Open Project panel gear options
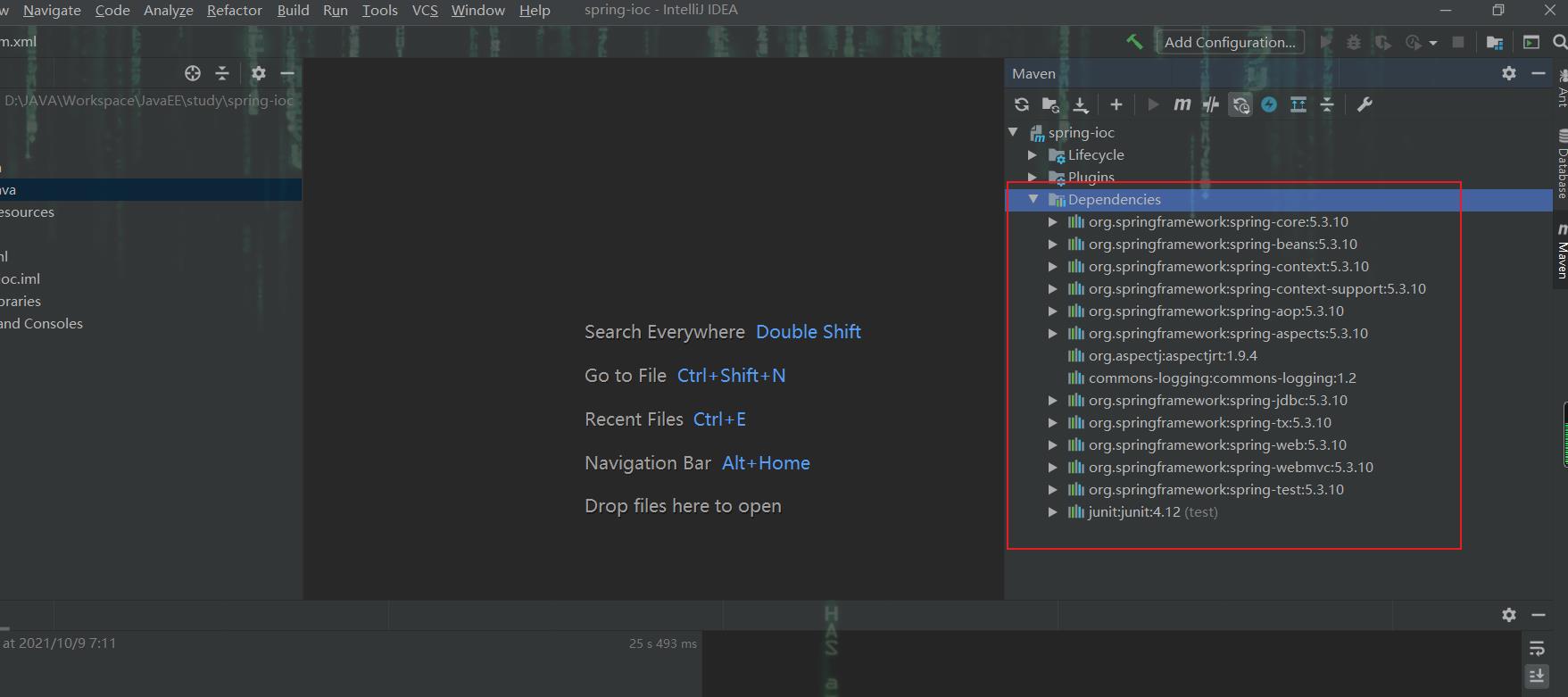 [x=258, y=73]
